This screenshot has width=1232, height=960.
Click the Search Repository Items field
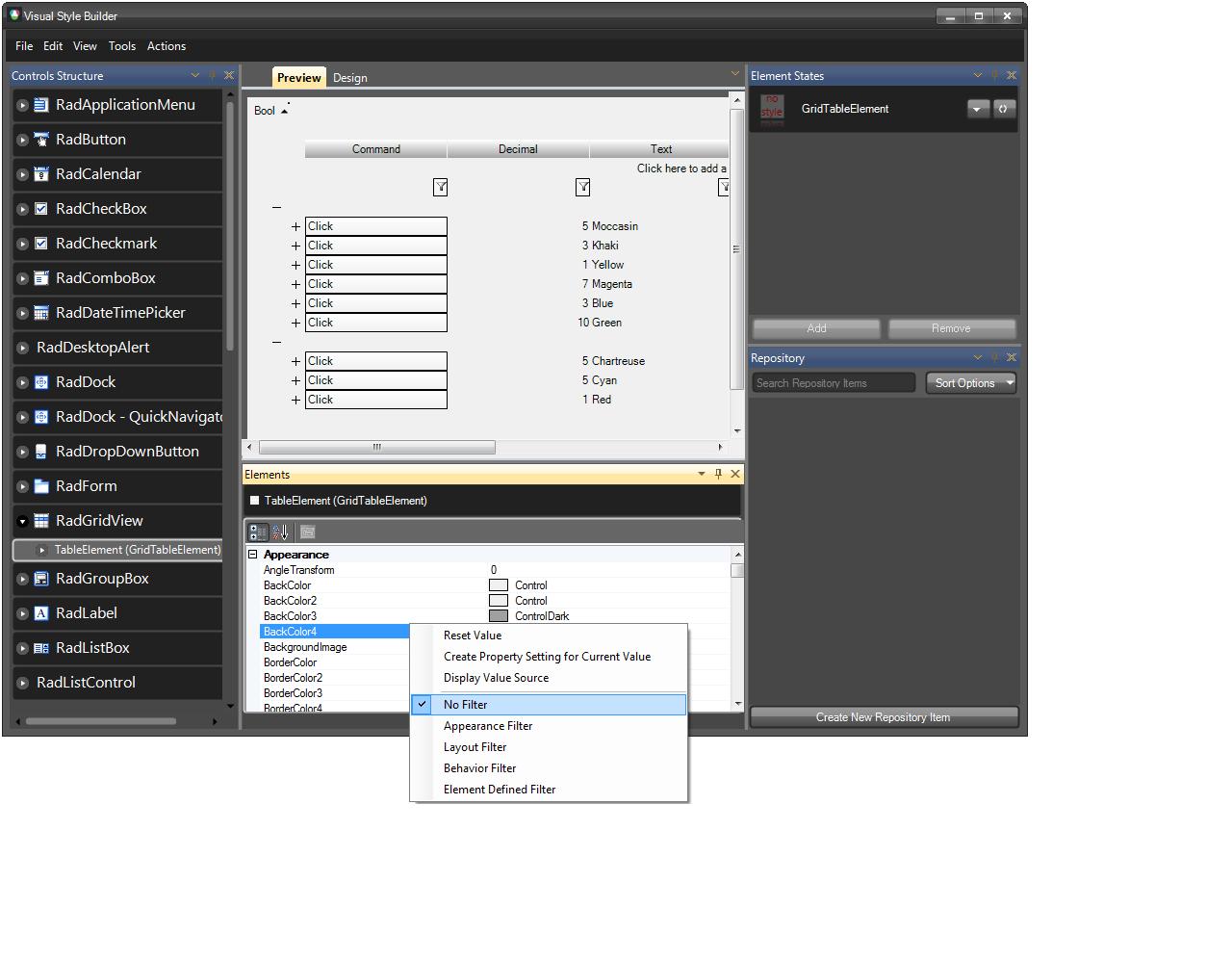coord(834,383)
